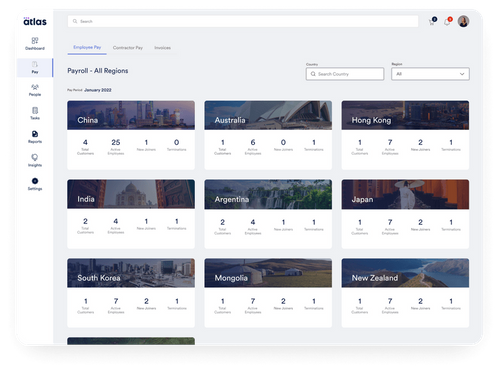The image size is (500, 372).
Task: Switch to the Contractor Pay tab
Action: [x=128, y=48]
